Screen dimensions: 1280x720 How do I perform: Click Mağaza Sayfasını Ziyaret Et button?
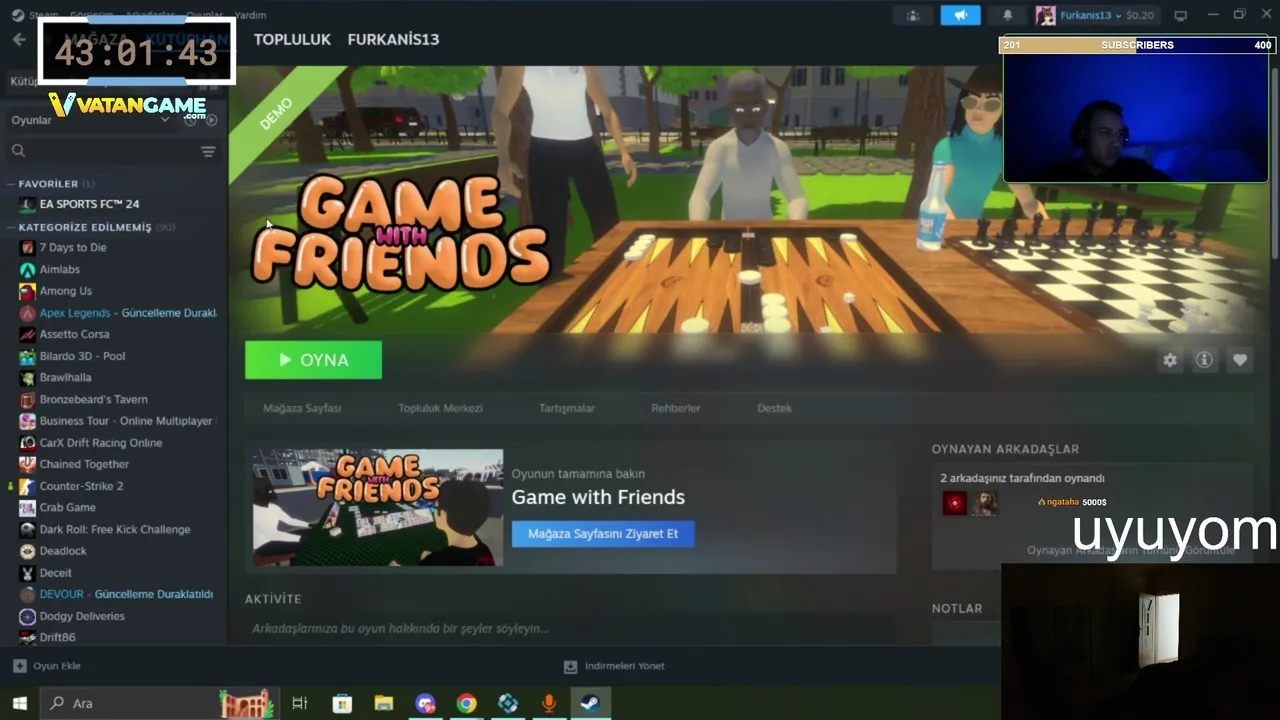[603, 534]
